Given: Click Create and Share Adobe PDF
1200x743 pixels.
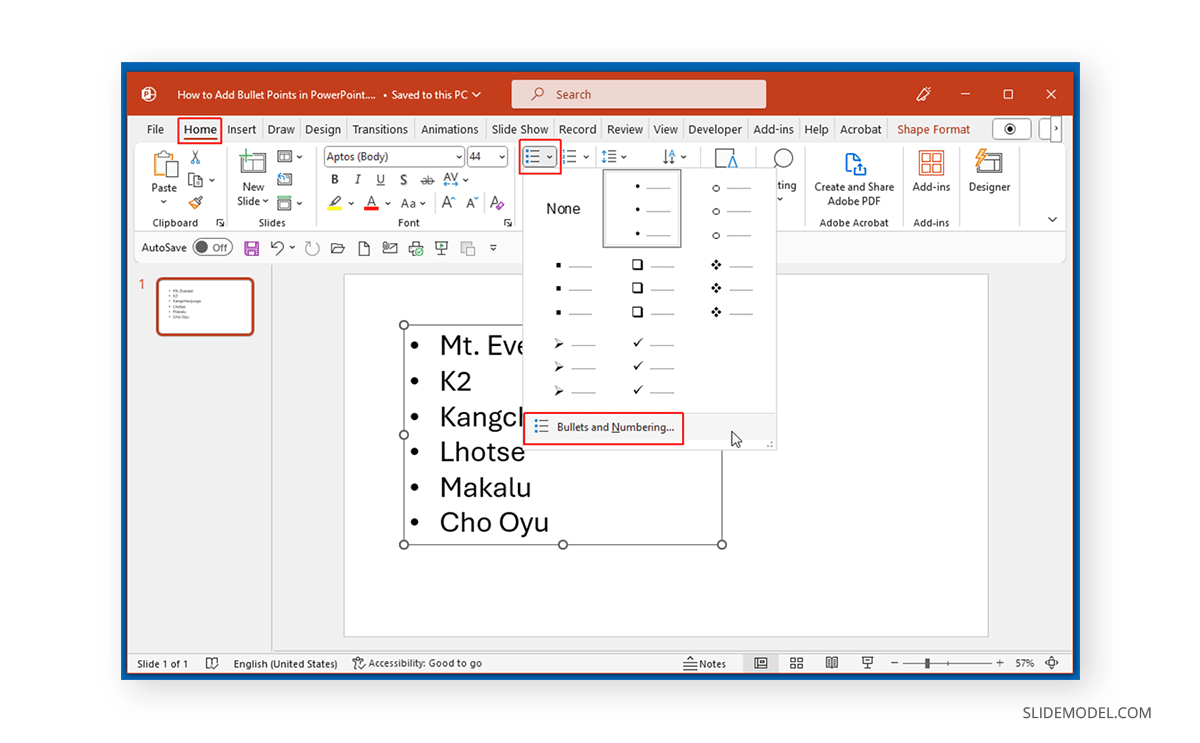Looking at the screenshot, I should click(x=853, y=180).
